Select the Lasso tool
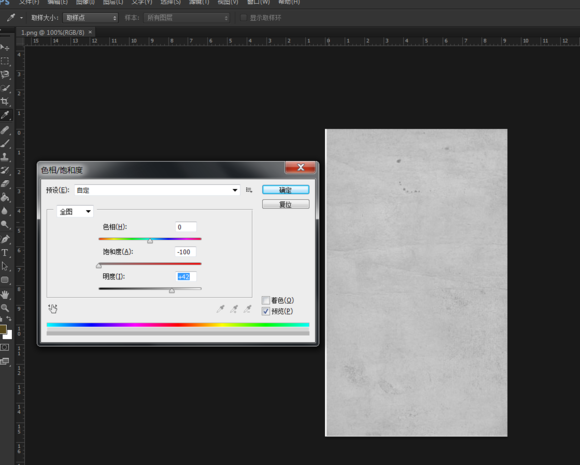The width and height of the screenshot is (580, 465). (x=5, y=75)
